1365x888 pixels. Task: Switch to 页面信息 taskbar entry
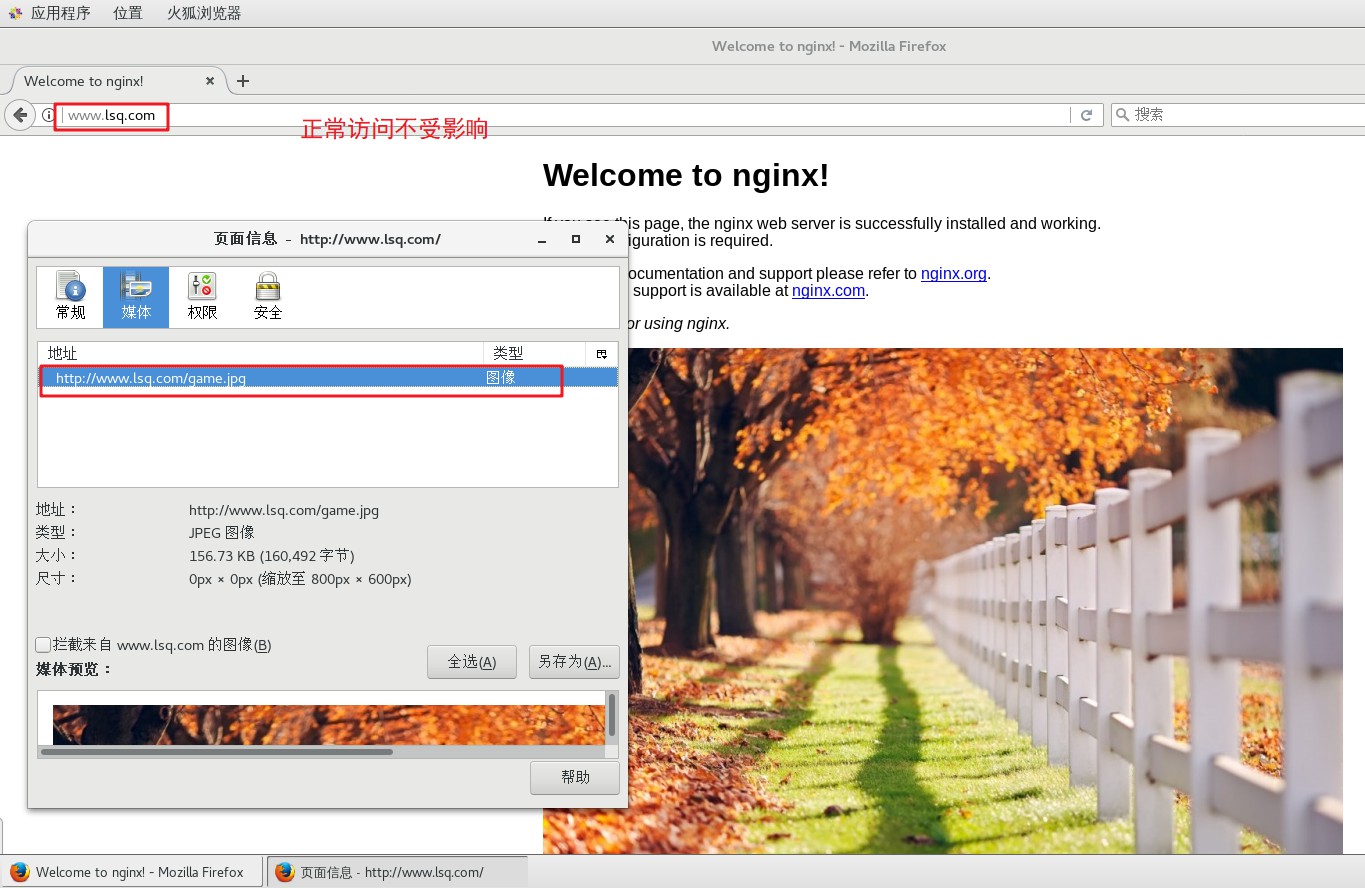coord(396,872)
